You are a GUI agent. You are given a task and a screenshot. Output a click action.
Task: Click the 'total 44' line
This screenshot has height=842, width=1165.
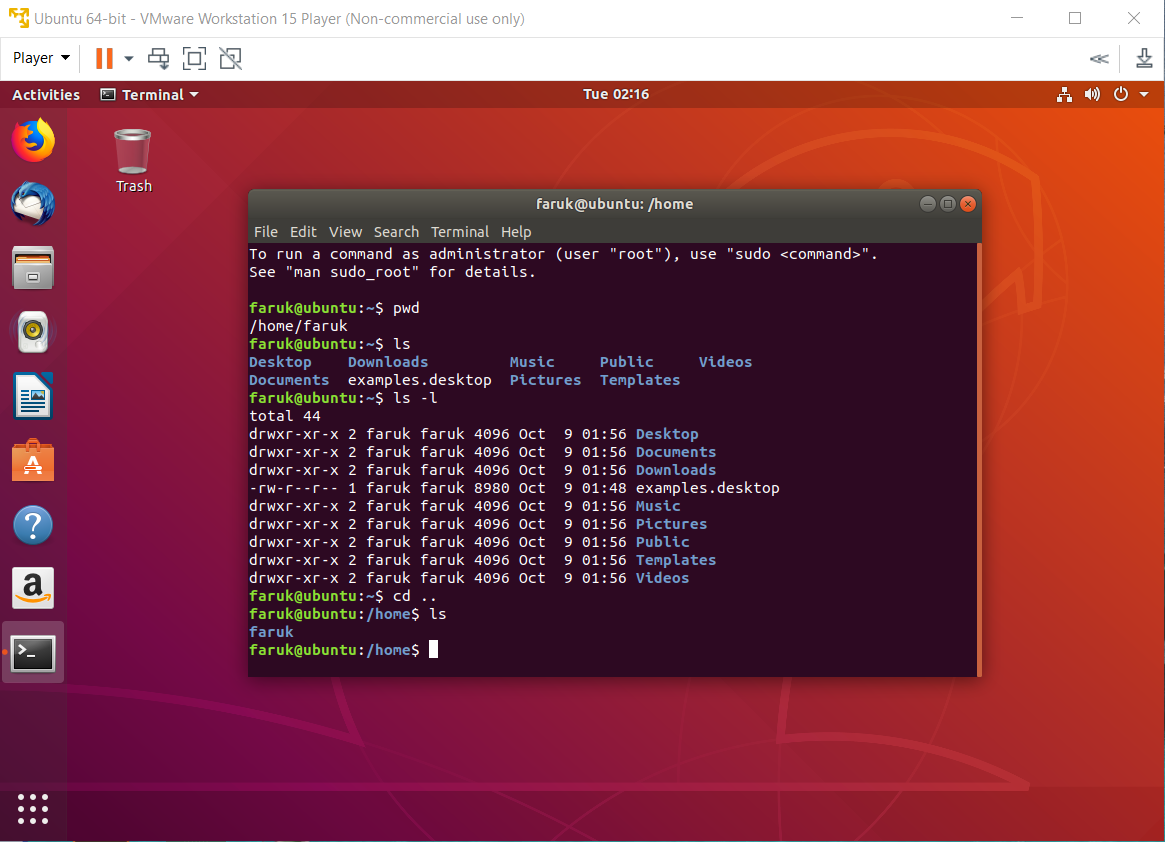pyautogui.click(x=285, y=416)
